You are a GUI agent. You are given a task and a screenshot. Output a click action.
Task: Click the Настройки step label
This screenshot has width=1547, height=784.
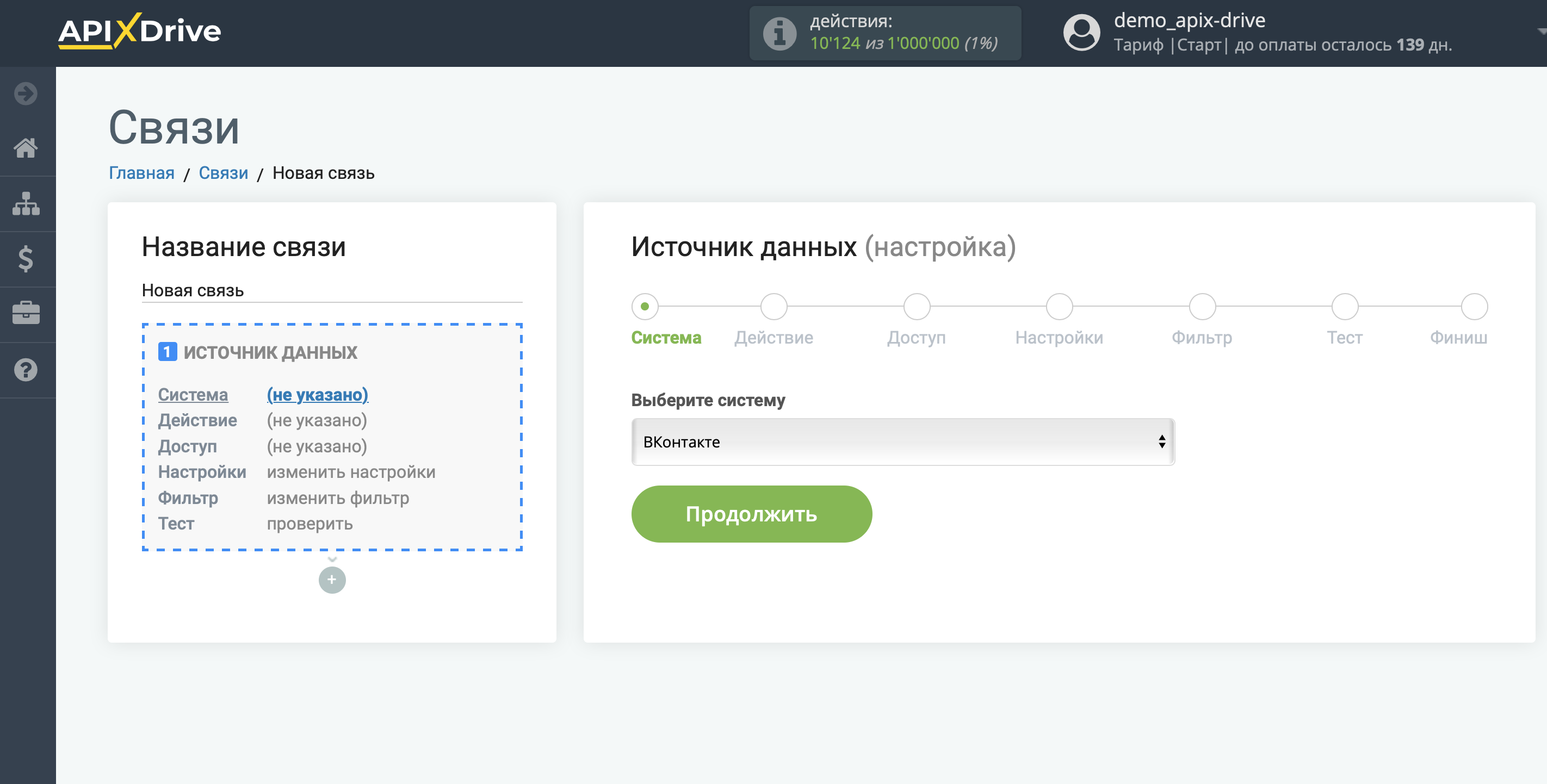(x=1060, y=338)
